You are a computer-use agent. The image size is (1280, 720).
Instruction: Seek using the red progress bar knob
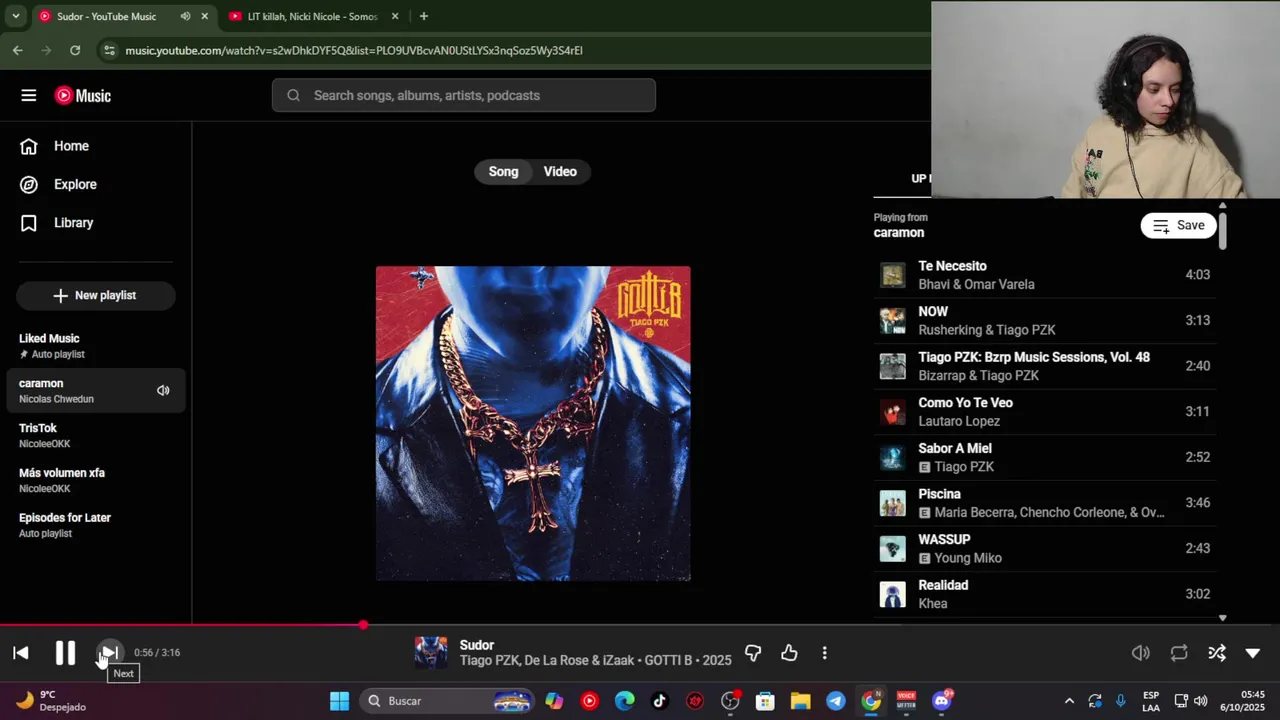click(x=363, y=625)
